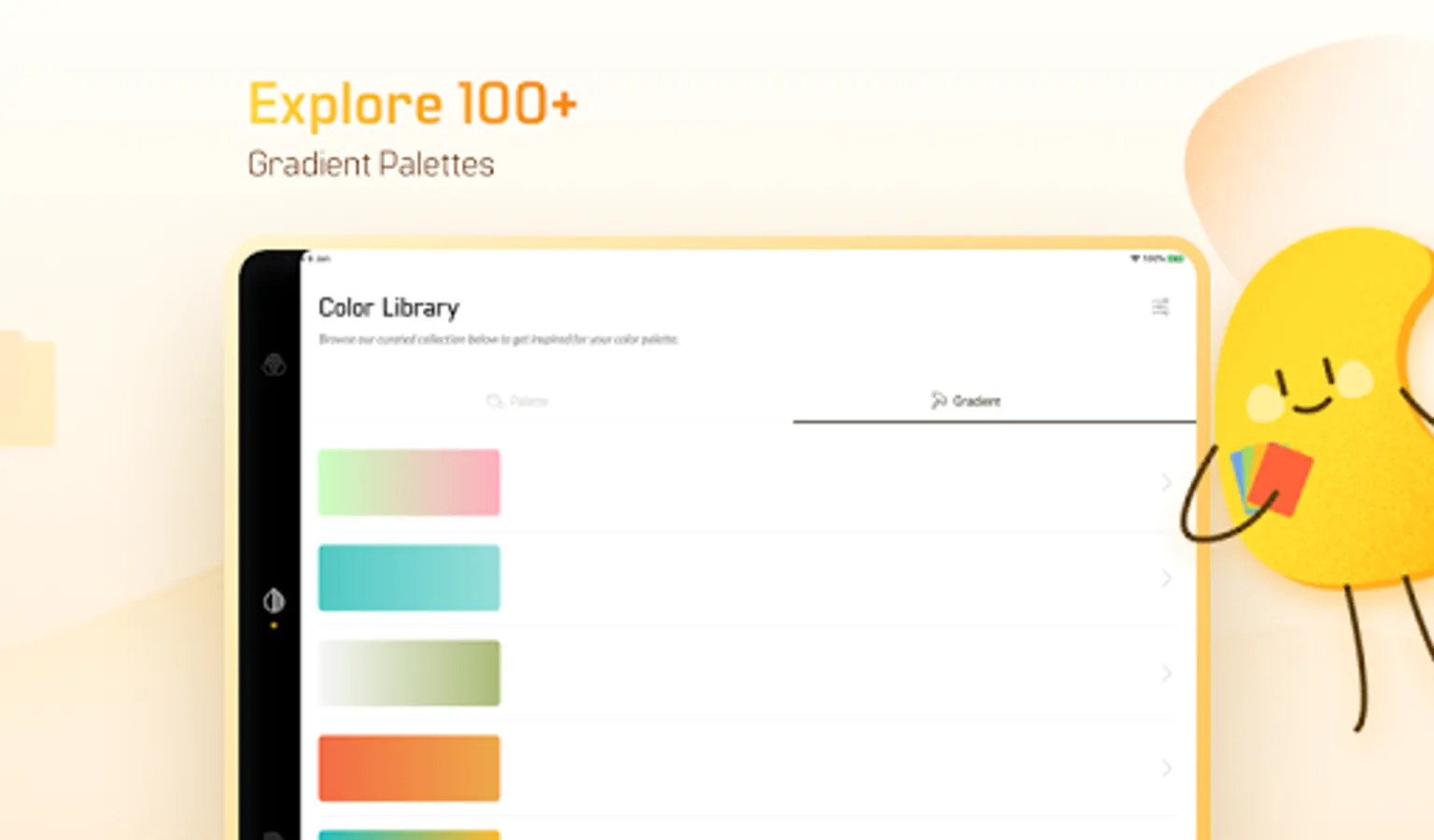Expand the teal gradient row chevron
The width and height of the screenshot is (1434, 840).
pos(1166,578)
